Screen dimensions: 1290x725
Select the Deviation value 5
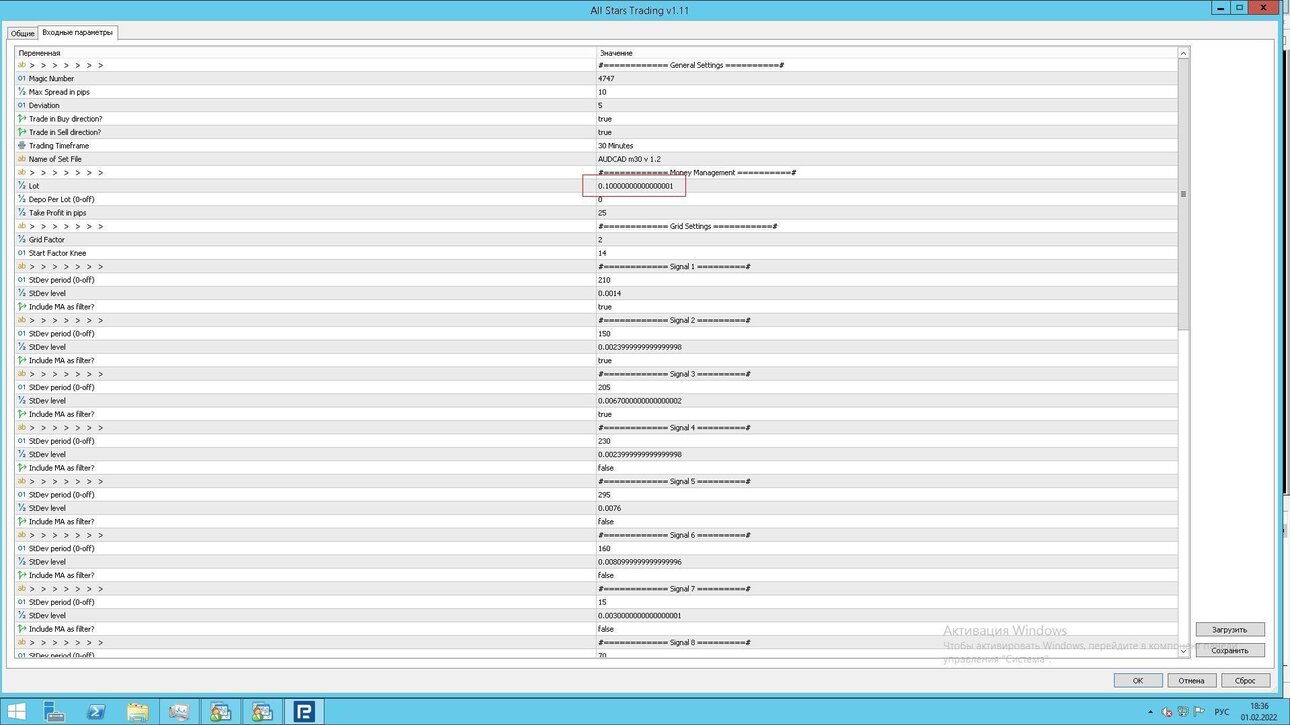point(600,105)
